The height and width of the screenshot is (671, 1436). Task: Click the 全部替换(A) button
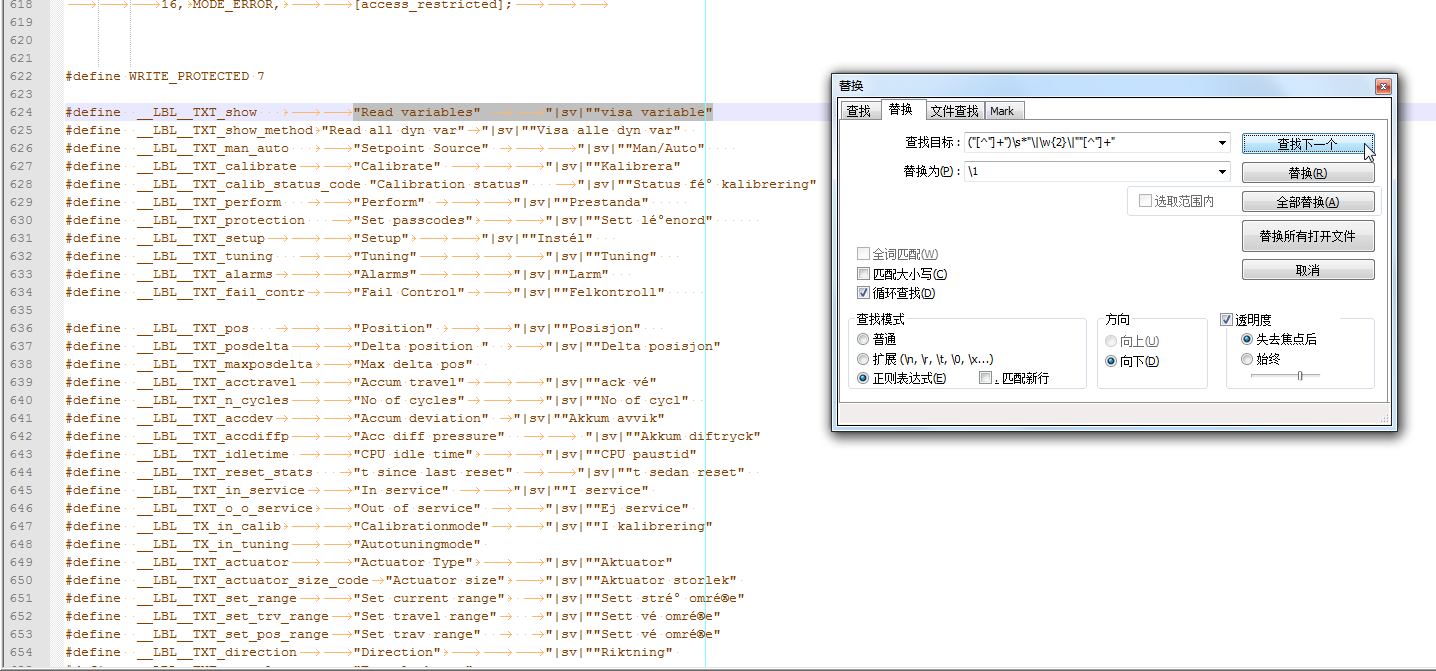1307,202
